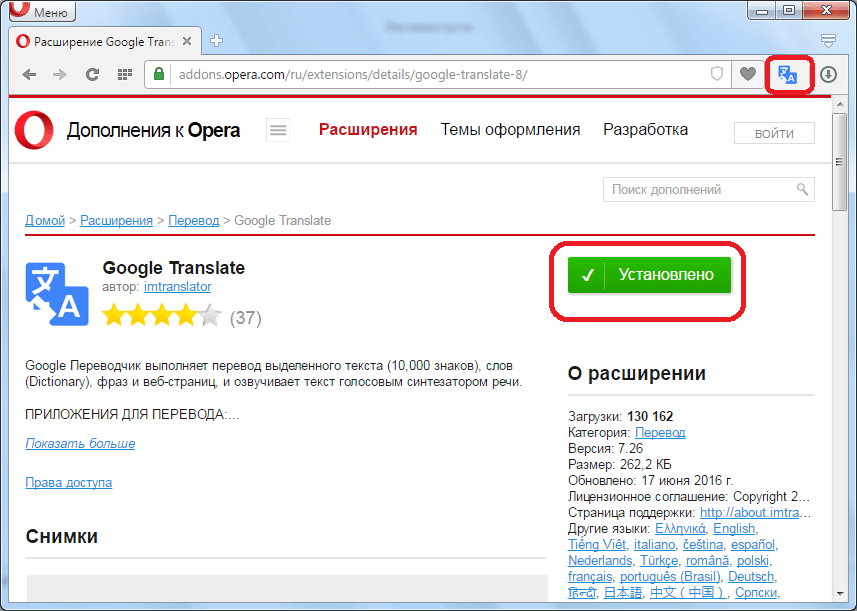Screen dimensions: 857x611
Task: Select the Расширения navigation tab
Action: 368,130
